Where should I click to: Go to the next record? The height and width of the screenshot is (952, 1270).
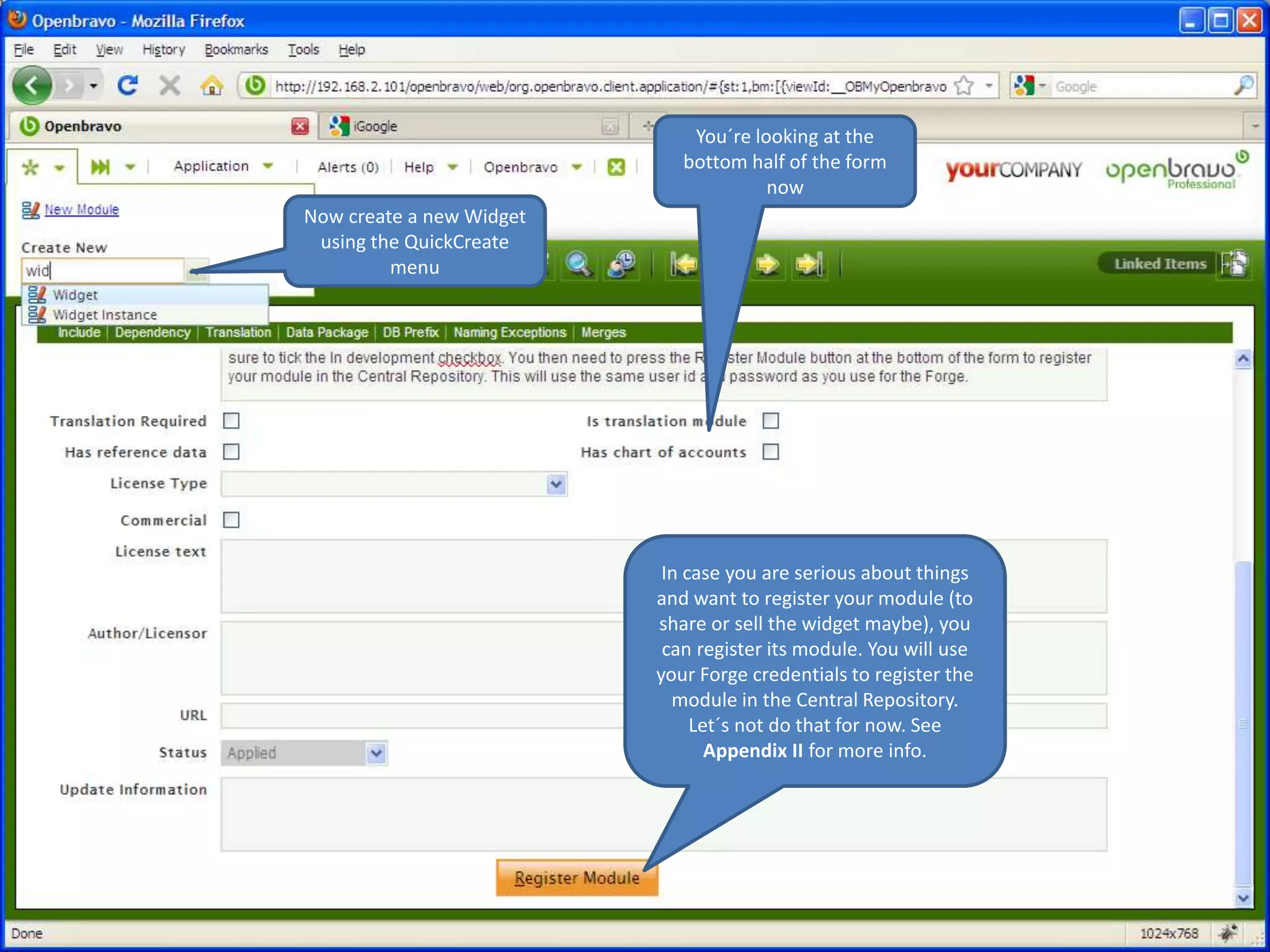(x=768, y=265)
